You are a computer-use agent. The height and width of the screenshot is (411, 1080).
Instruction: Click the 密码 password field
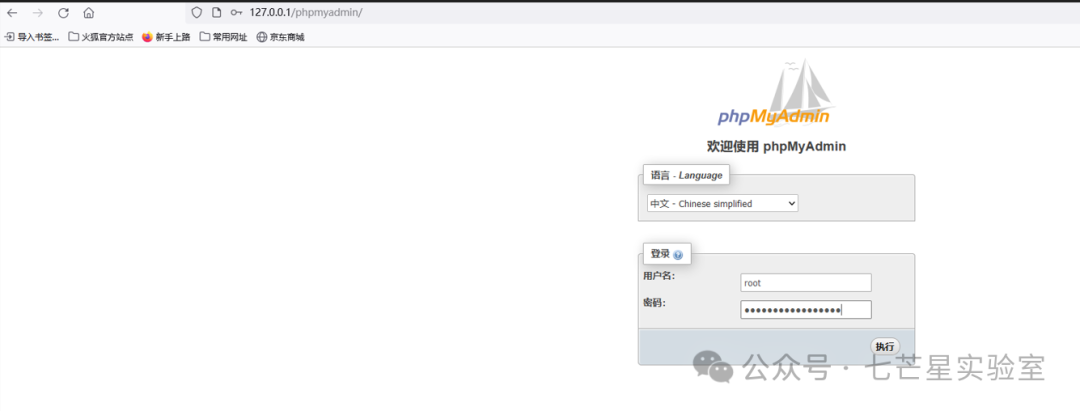click(806, 310)
